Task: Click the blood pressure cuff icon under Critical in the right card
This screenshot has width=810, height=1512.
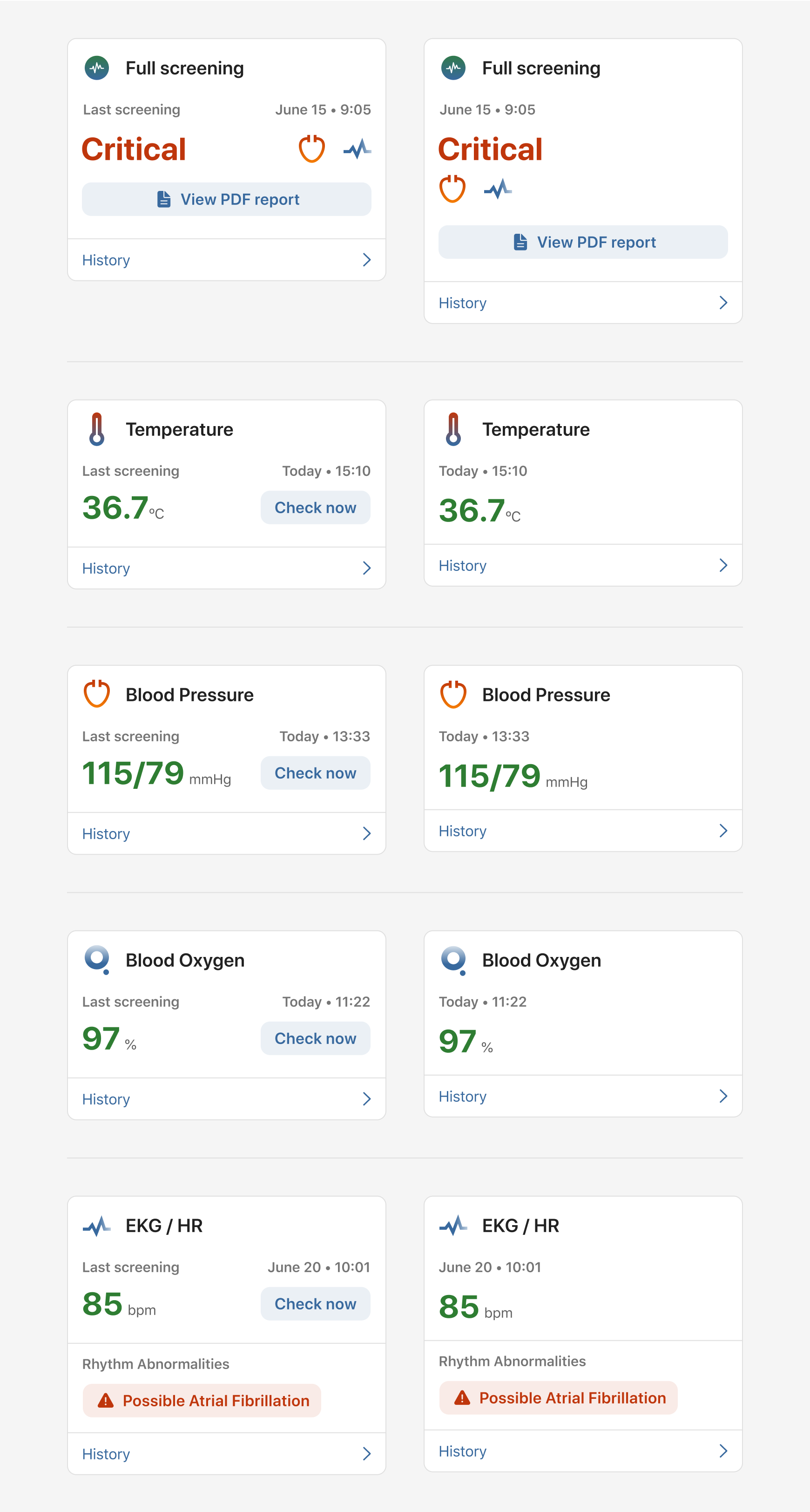Action: pyautogui.click(x=452, y=189)
